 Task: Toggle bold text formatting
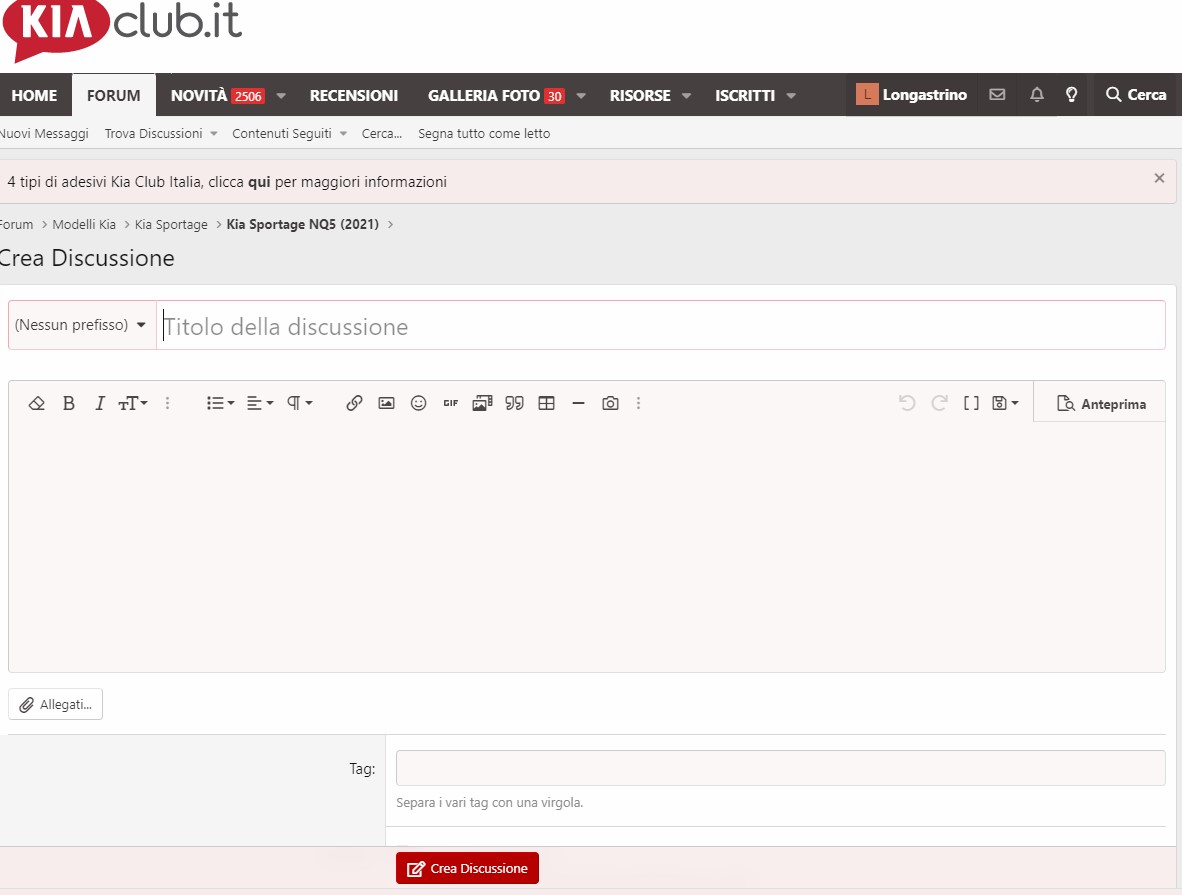pos(69,403)
